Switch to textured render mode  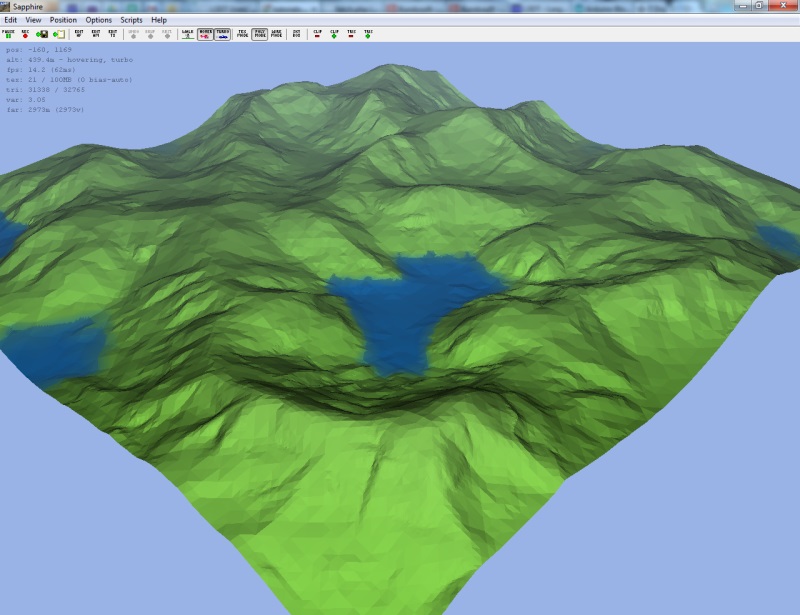click(x=243, y=33)
